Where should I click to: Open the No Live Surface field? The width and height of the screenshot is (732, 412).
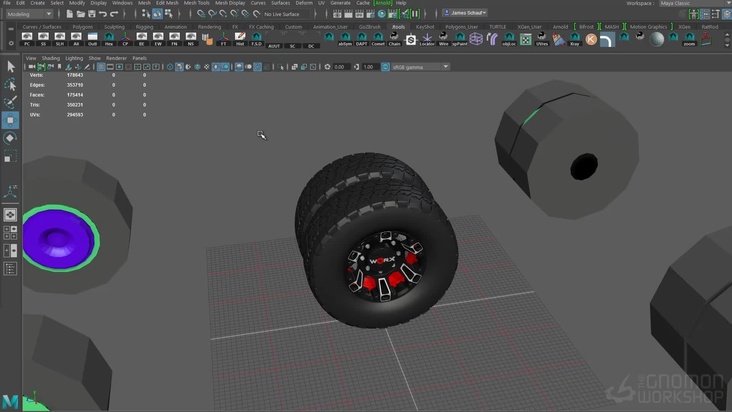[x=288, y=14]
